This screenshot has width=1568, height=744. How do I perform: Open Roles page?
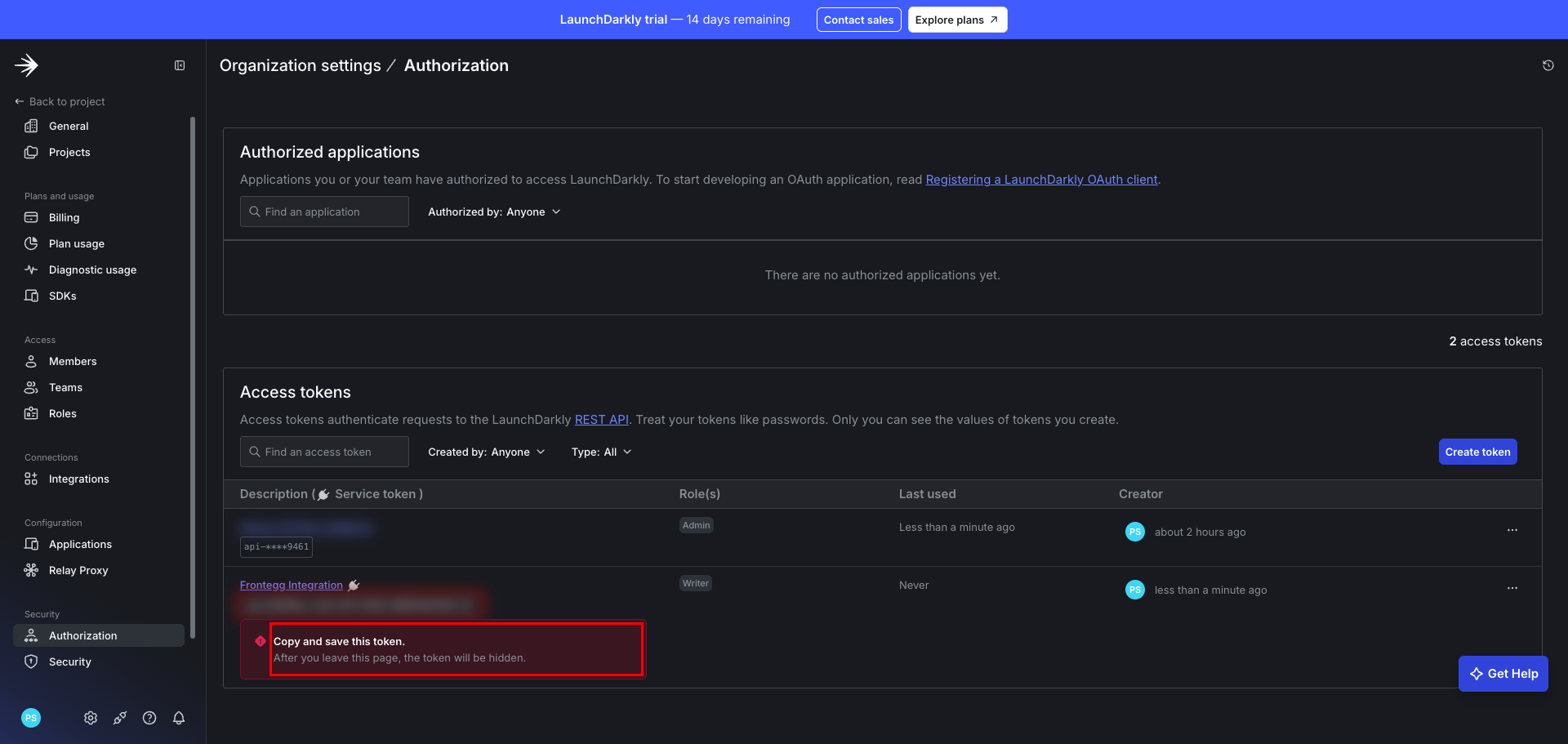[x=99, y=413]
